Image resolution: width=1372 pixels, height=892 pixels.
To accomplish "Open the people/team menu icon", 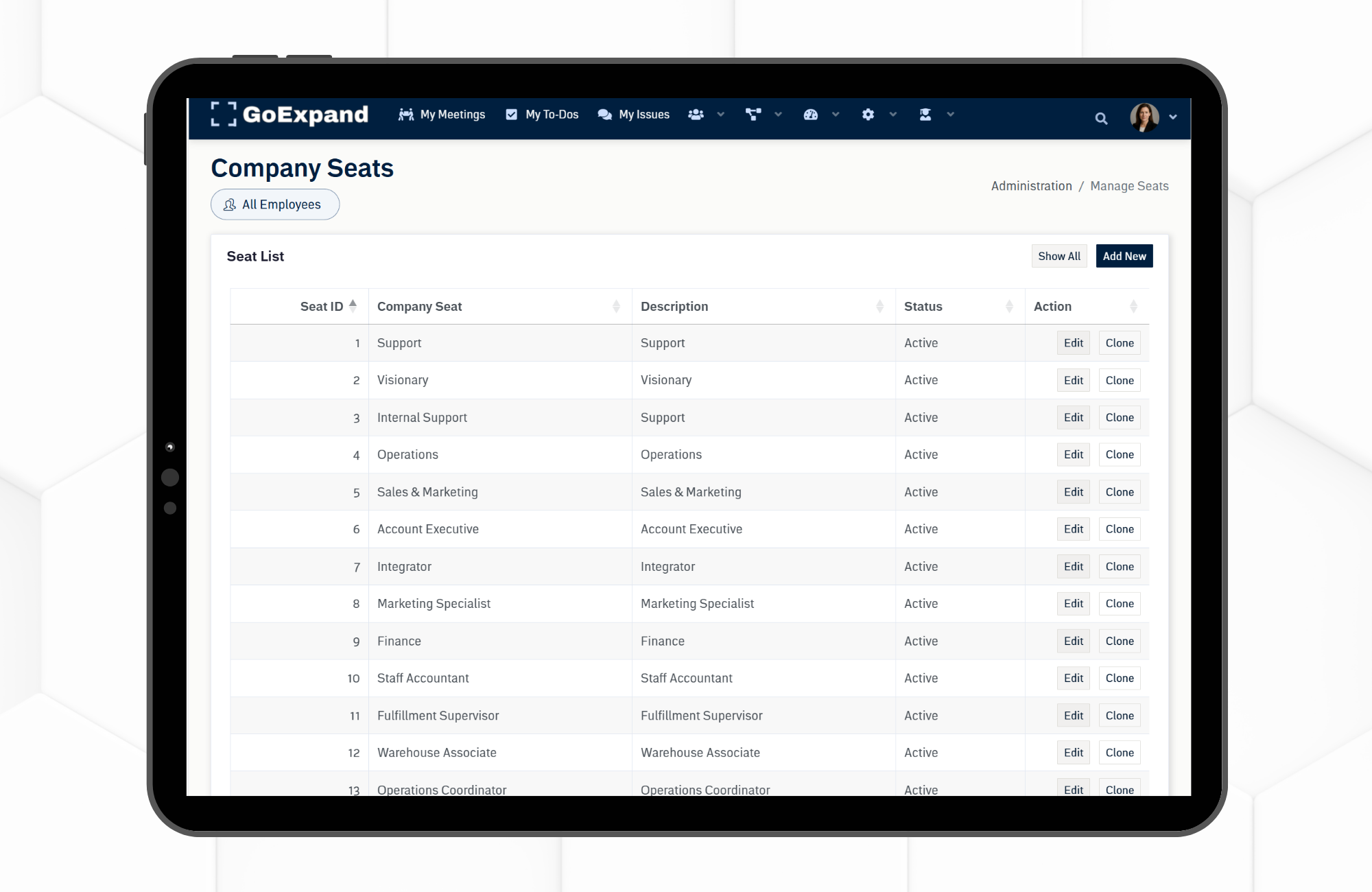I will (696, 115).
